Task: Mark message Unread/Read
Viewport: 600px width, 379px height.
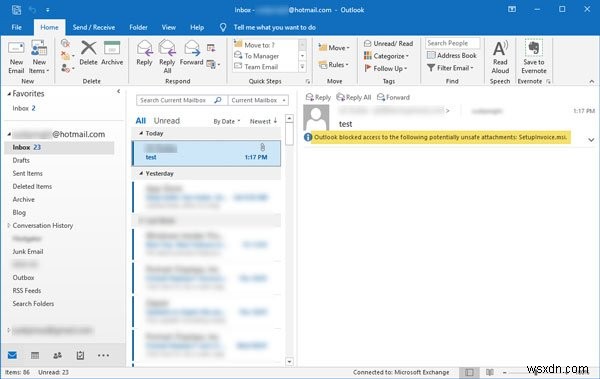Action: (388, 44)
